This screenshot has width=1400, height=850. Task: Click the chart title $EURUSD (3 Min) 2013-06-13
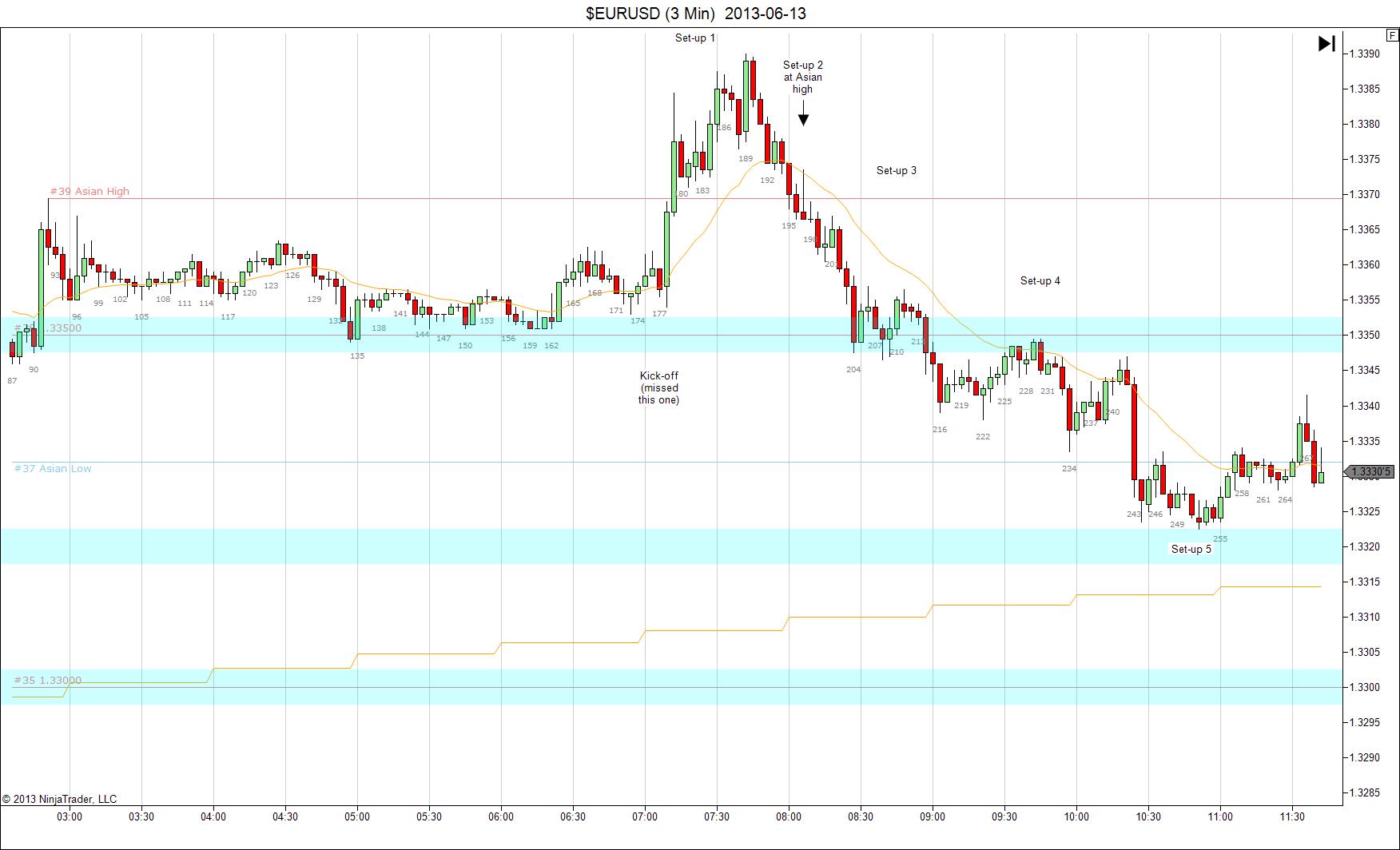[696, 14]
